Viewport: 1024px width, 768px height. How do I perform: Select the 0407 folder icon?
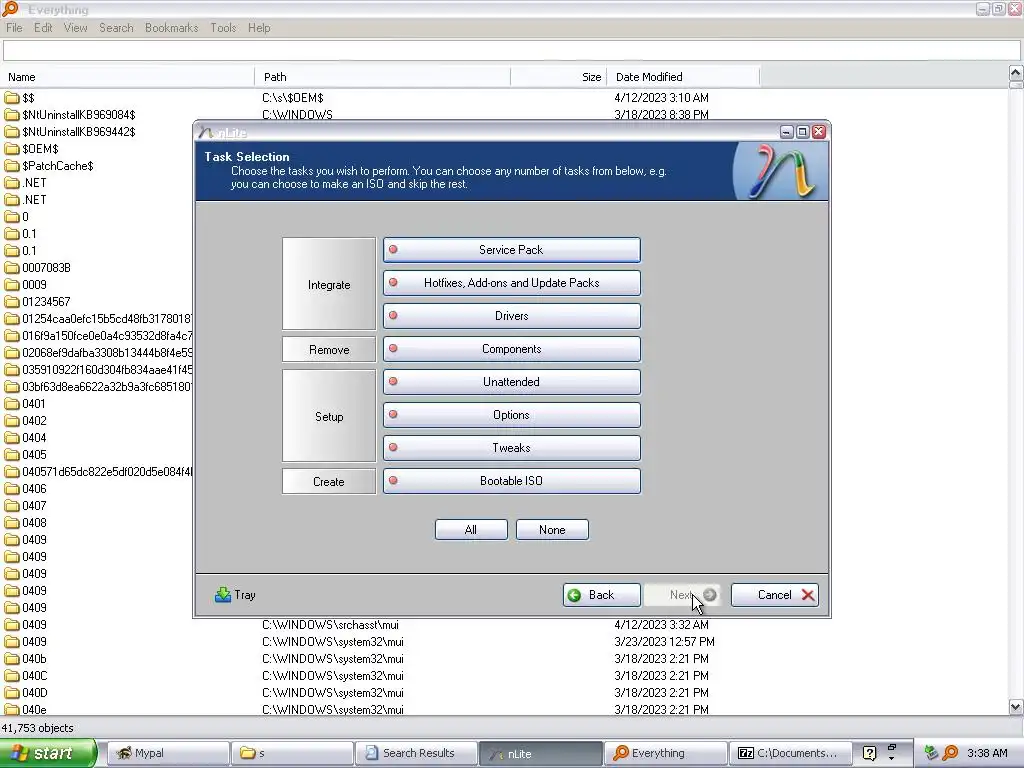(12, 505)
